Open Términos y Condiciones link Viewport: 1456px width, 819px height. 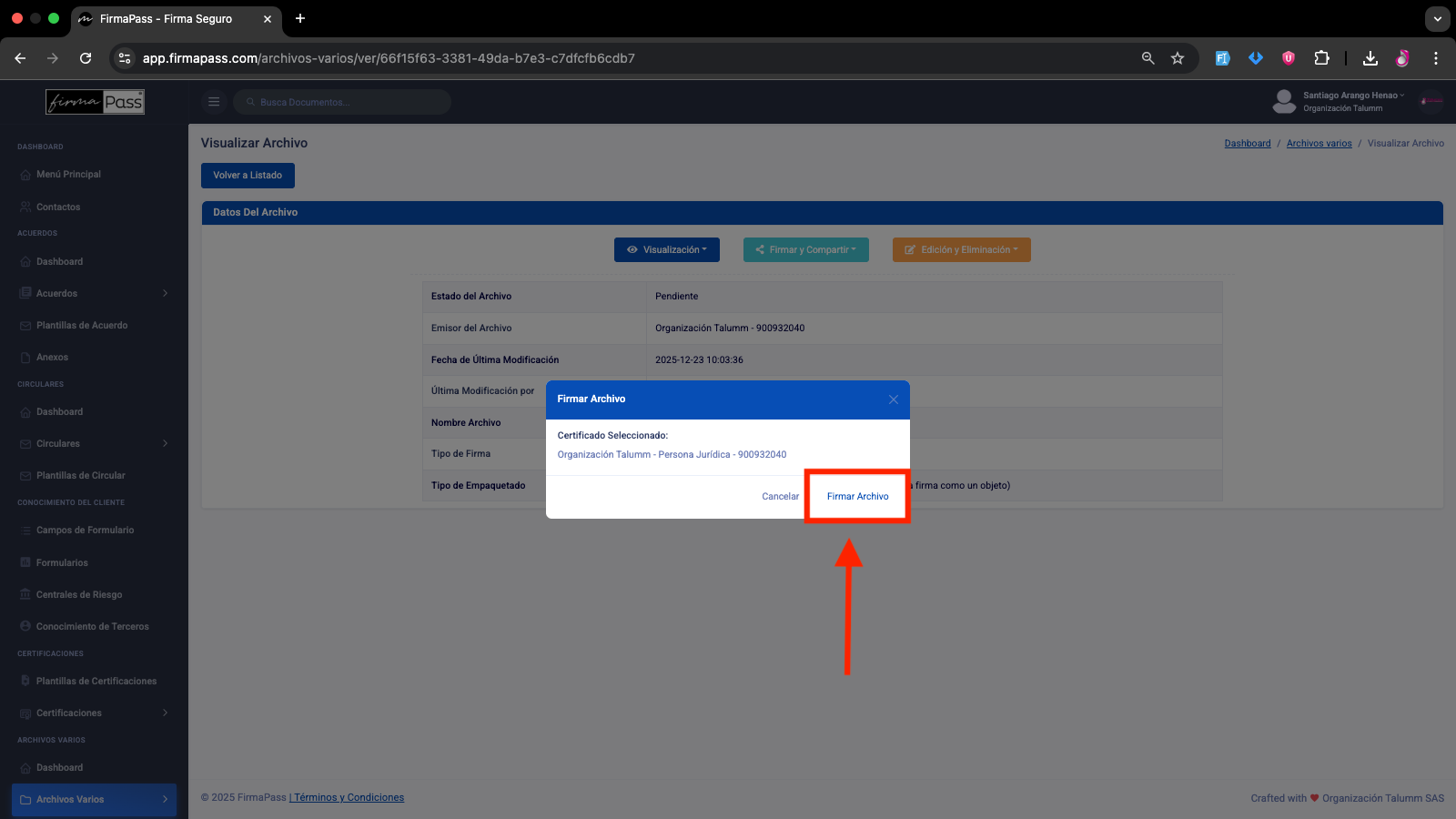(349, 797)
